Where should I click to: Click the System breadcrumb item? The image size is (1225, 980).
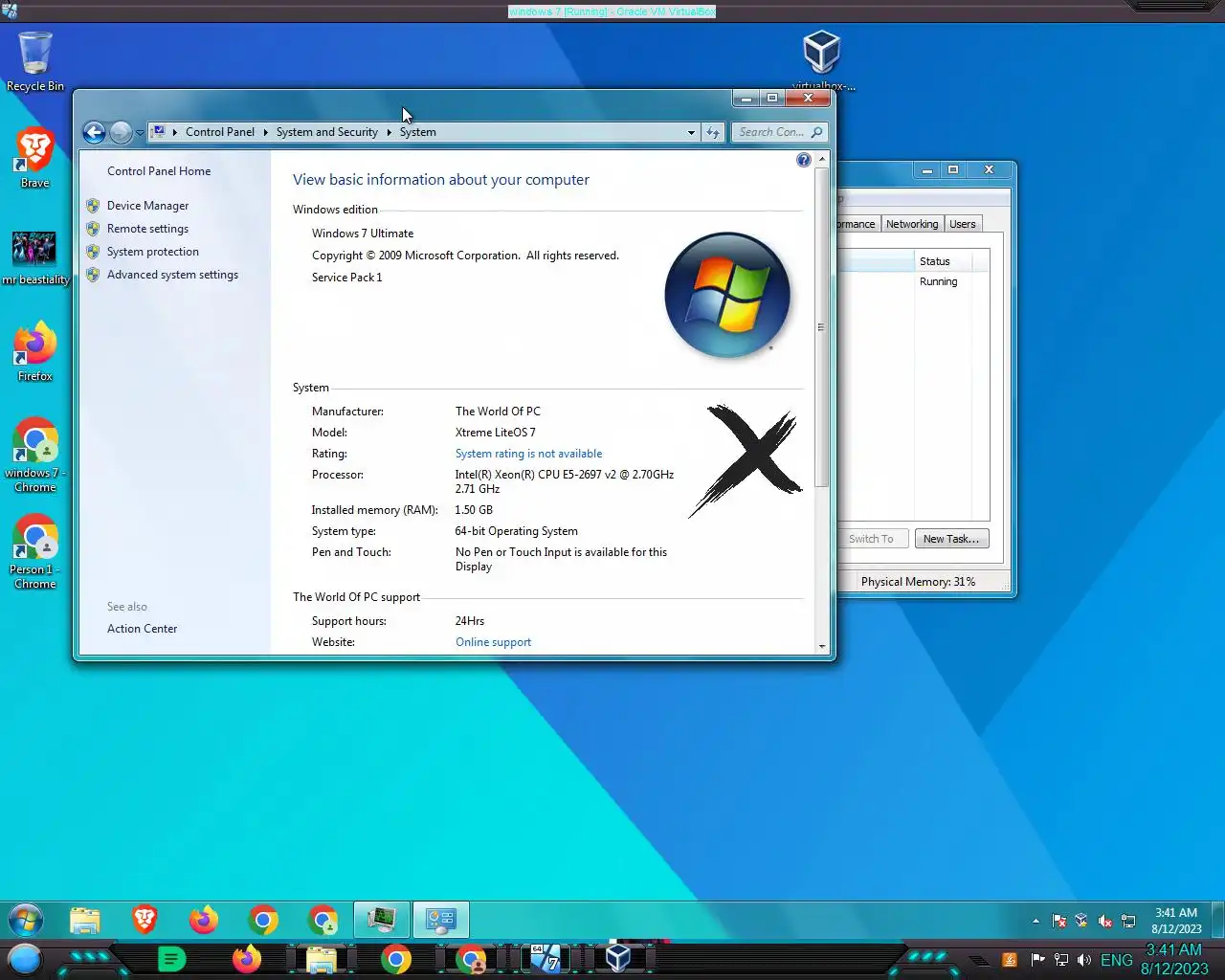coord(418,132)
